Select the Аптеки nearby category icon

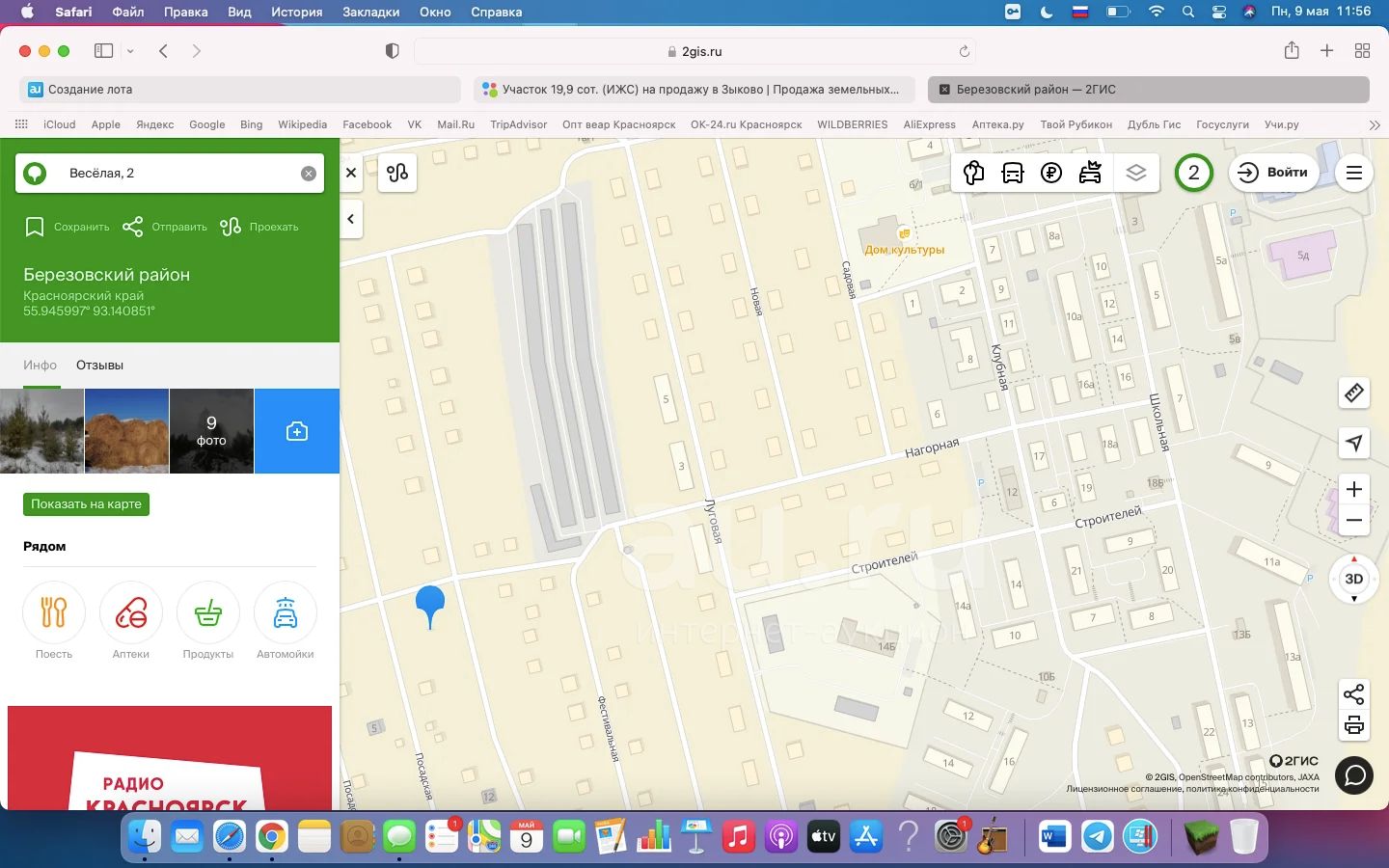131,613
